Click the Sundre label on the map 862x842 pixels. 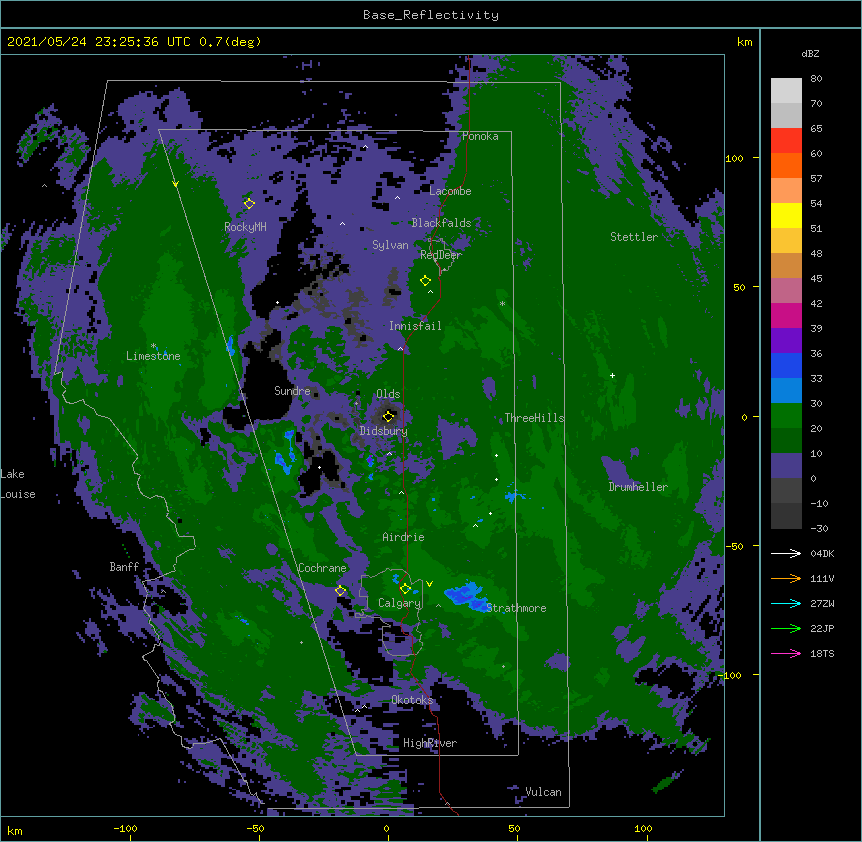[x=292, y=391]
